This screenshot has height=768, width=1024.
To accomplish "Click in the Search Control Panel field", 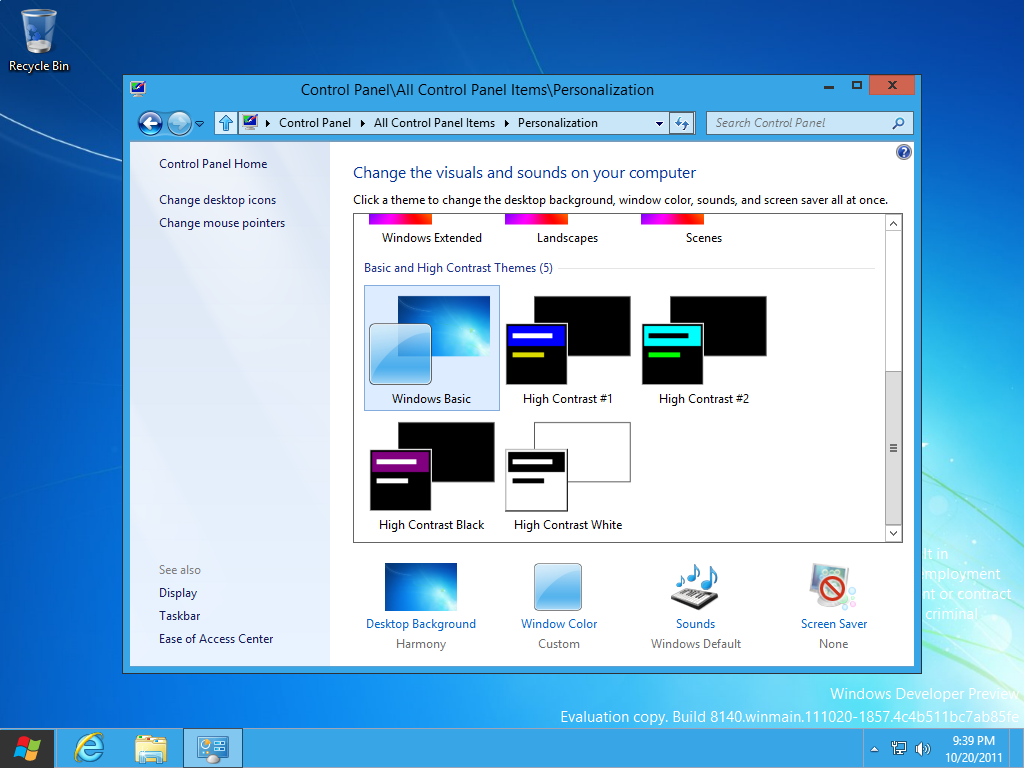I will 798,123.
